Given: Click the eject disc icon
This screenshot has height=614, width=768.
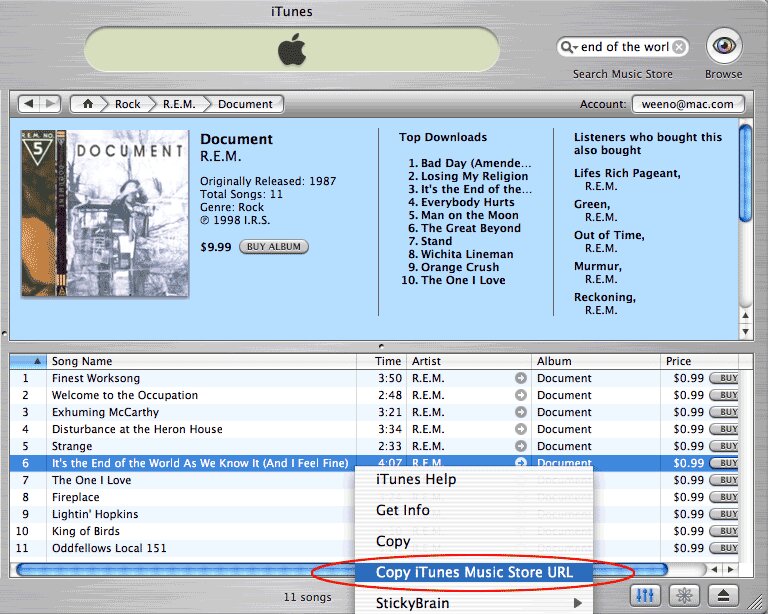Looking at the screenshot, I should pos(723,595).
